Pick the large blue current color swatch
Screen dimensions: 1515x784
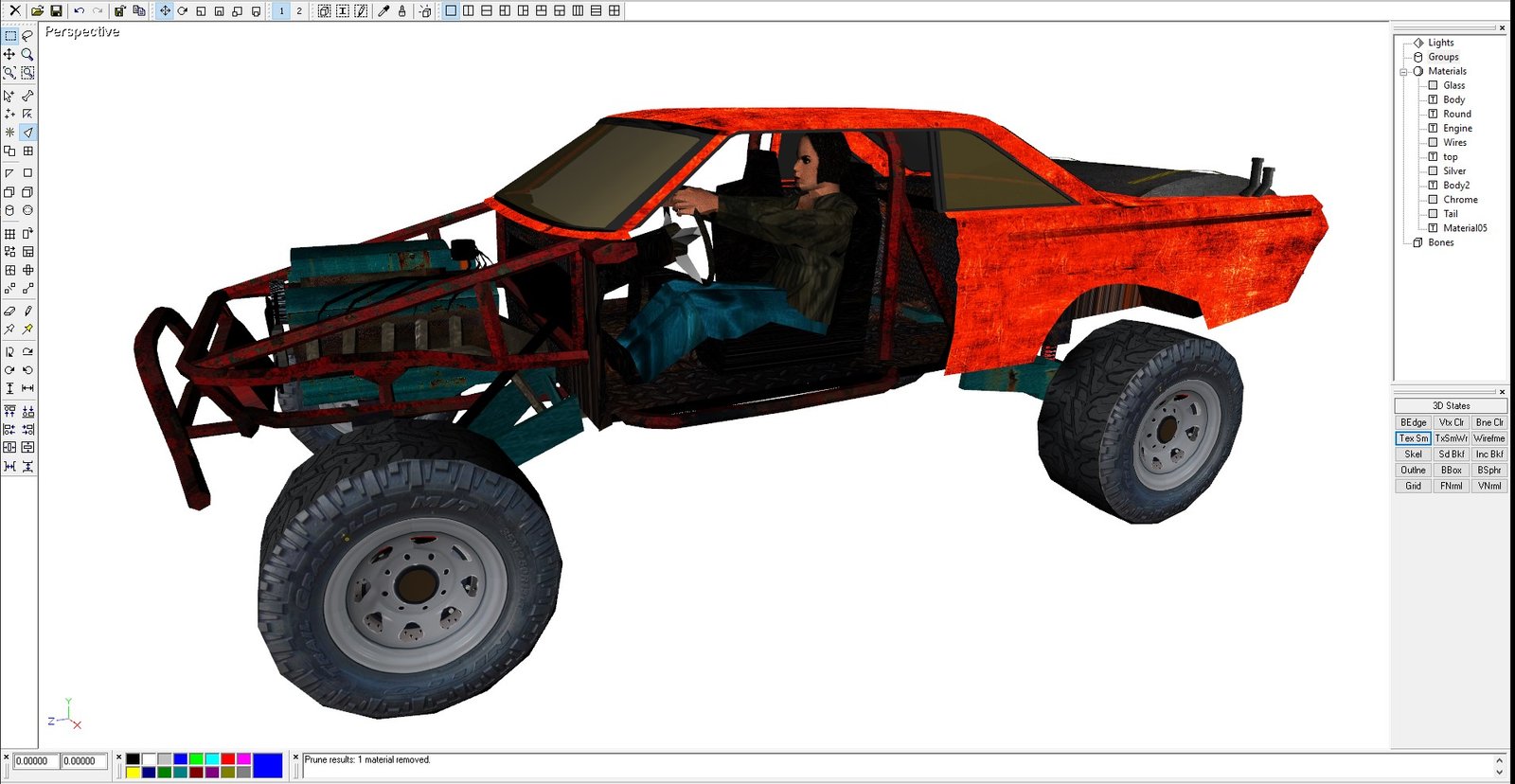[267, 765]
